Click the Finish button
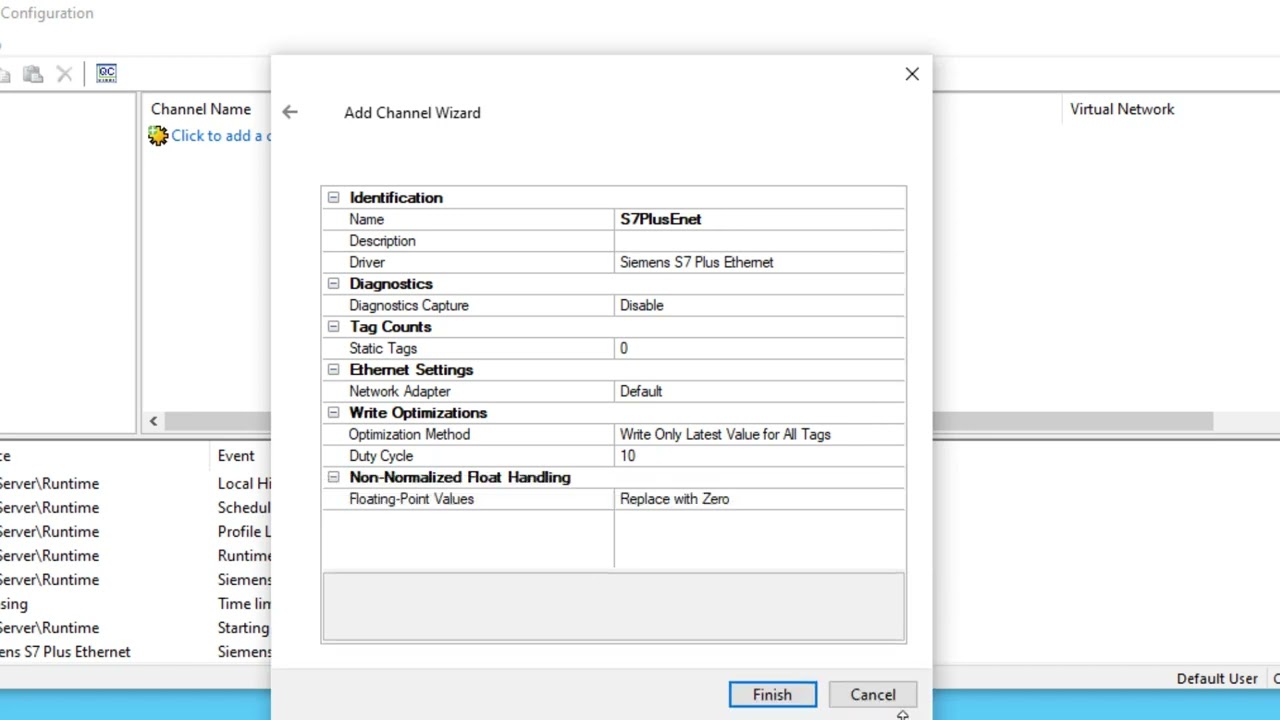Image resolution: width=1280 pixels, height=720 pixels. point(772,695)
